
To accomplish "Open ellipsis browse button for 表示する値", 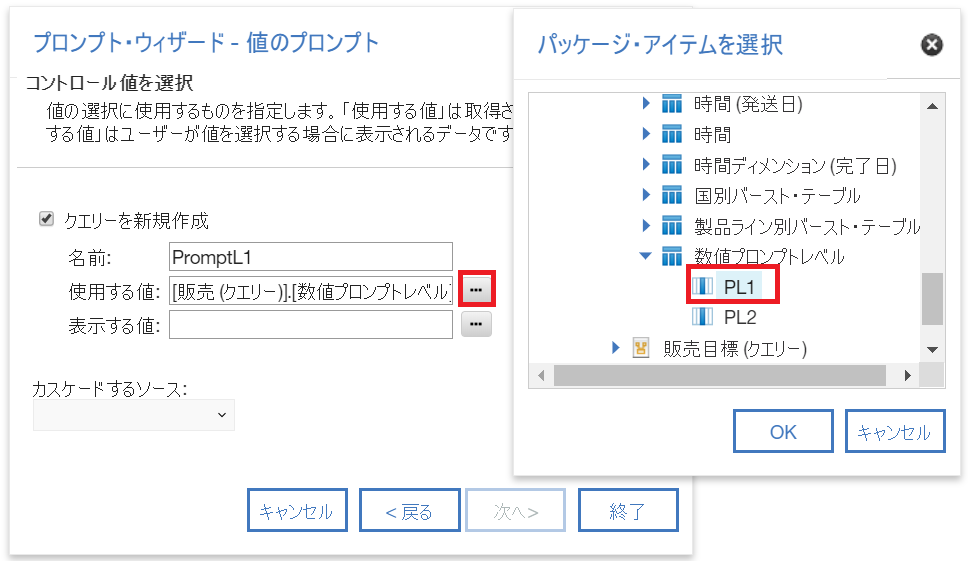I will 476,324.
